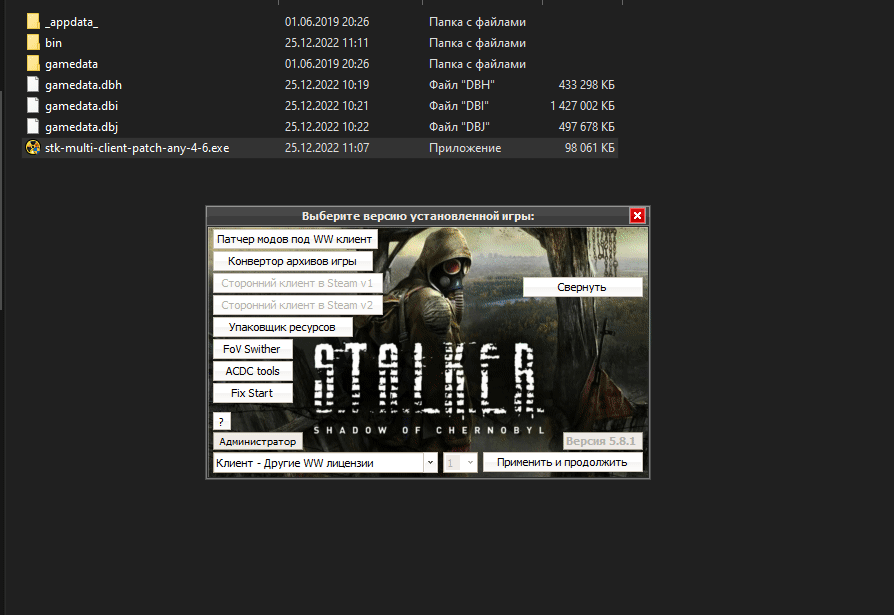
Task: Click the gamedata folder icon
Action: [33, 64]
